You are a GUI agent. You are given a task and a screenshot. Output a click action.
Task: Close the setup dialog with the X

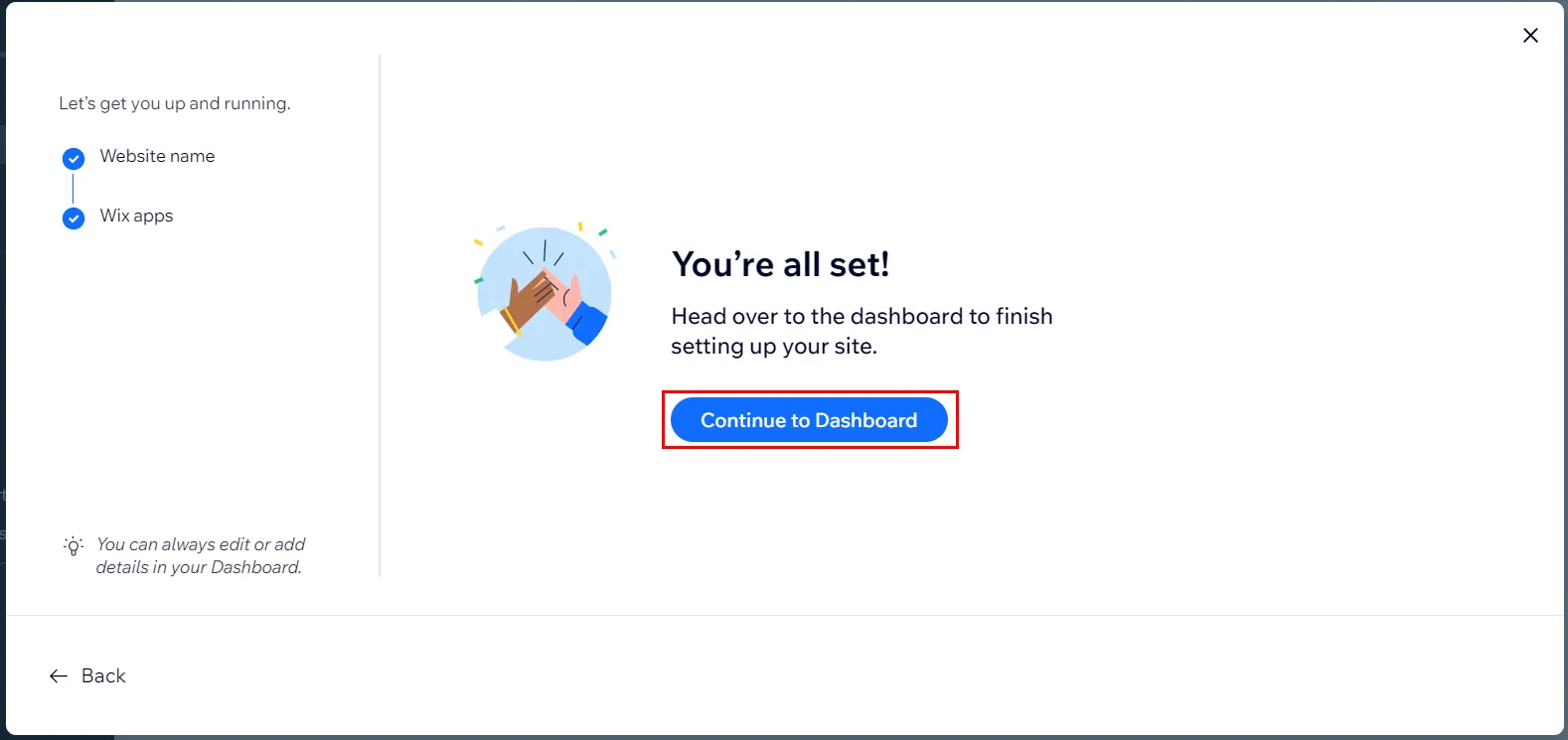pos(1530,36)
